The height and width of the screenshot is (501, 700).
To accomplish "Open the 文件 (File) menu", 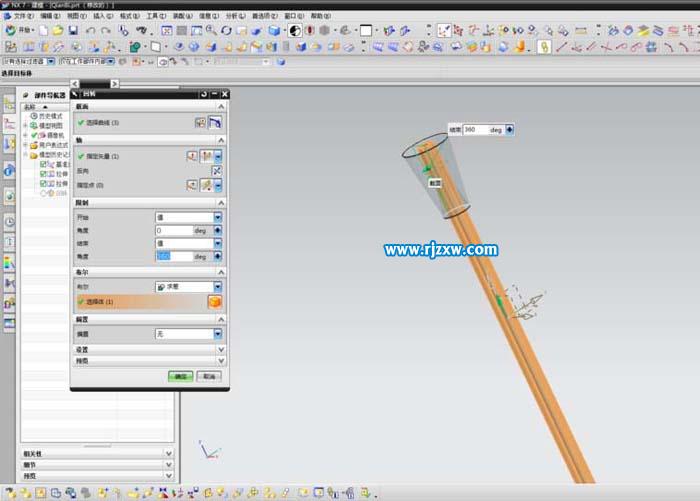I will (x=23, y=16).
